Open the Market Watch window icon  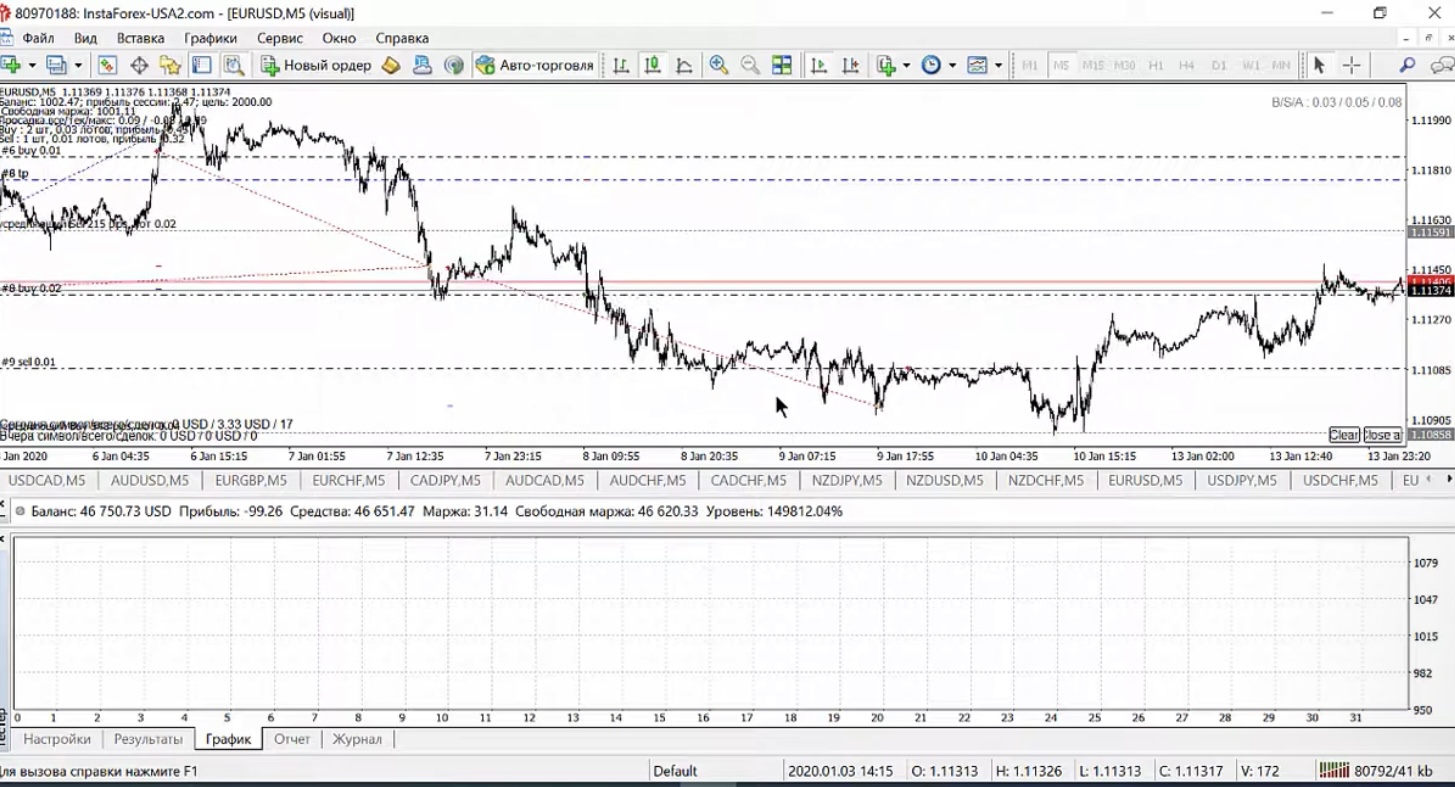click(x=107, y=65)
